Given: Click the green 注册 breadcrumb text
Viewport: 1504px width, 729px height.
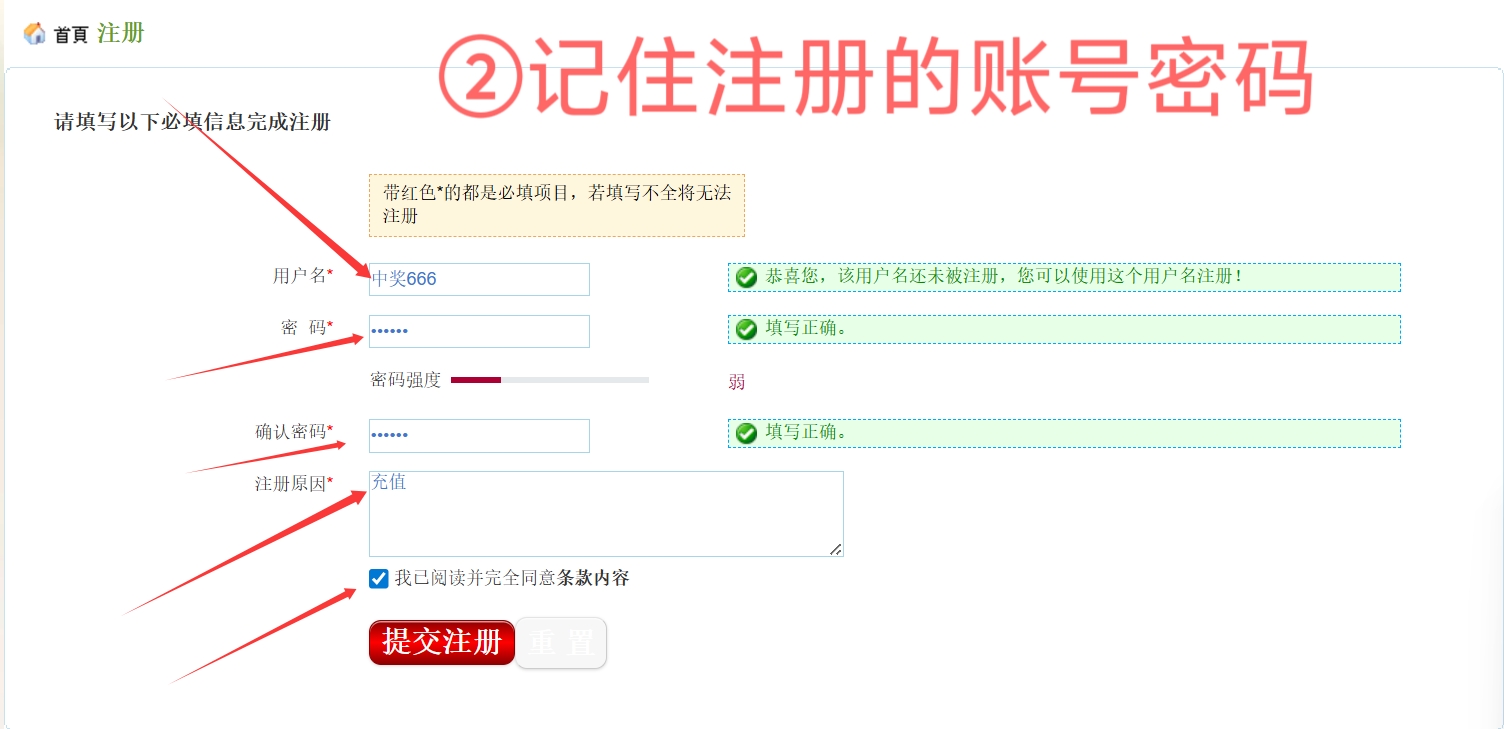Looking at the screenshot, I should point(121,33).
